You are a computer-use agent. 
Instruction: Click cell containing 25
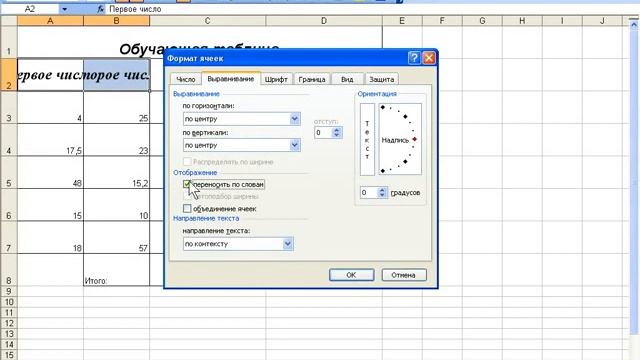pos(116,107)
